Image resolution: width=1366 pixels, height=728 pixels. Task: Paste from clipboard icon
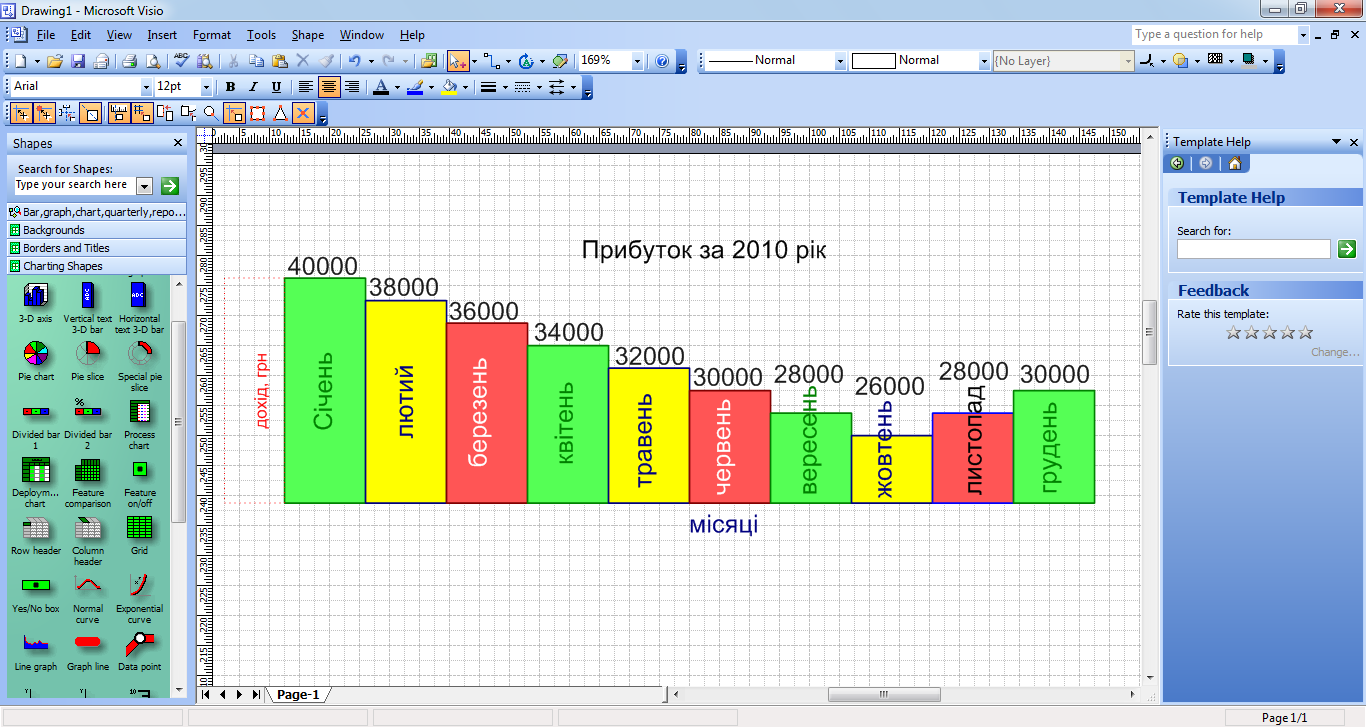[x=280, y=61]
